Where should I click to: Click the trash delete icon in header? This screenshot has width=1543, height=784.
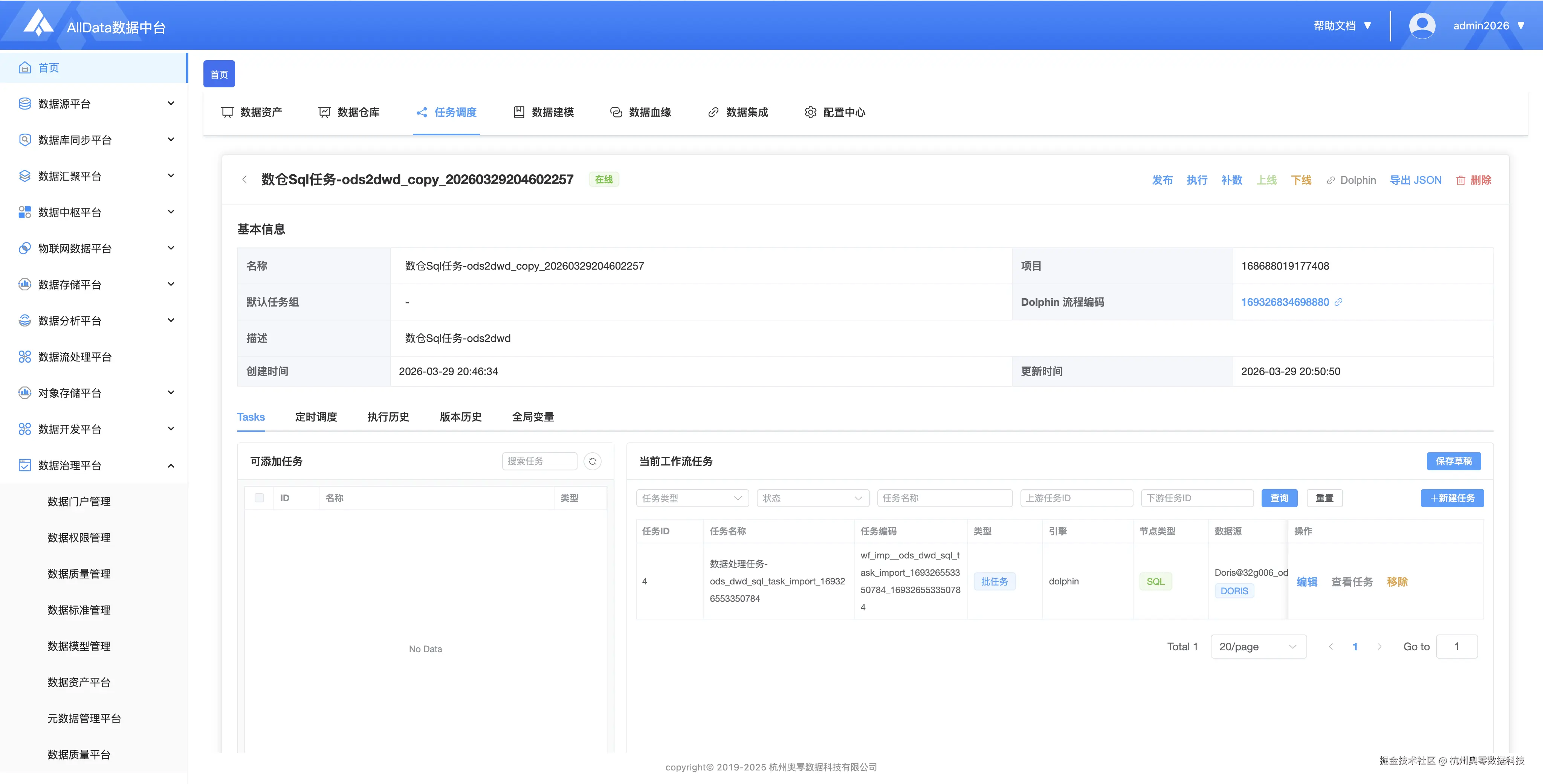click(x=1461, y=180)
